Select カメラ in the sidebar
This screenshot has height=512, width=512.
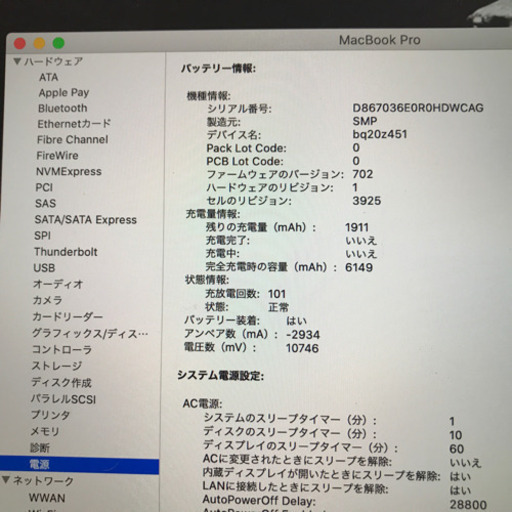[47, 300]
